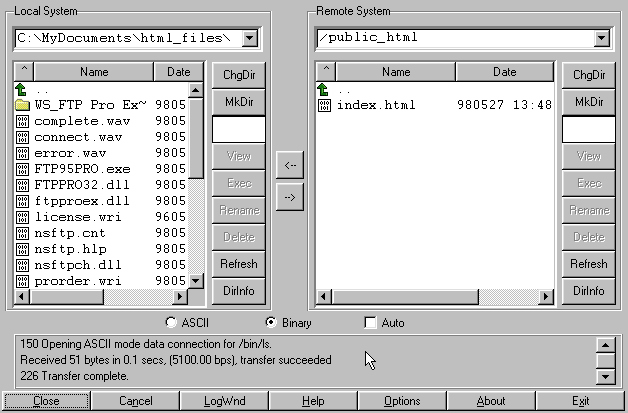Click the FTP95PRO.exe file icon

22,169
